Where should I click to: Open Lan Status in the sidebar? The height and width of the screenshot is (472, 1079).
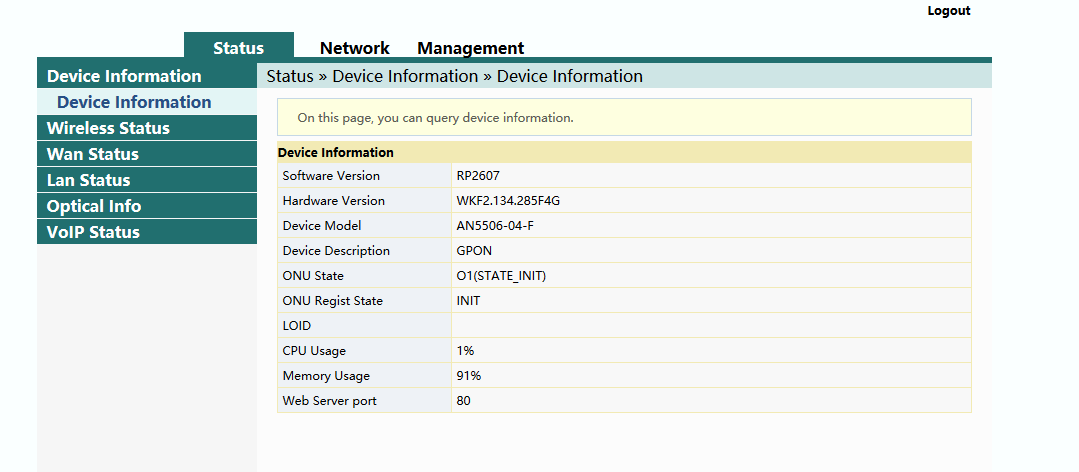click(147, 180)
